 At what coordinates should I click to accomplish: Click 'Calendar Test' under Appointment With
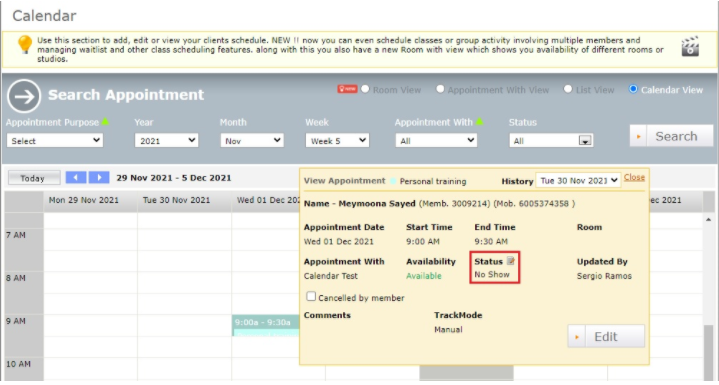tap(331, 276)
